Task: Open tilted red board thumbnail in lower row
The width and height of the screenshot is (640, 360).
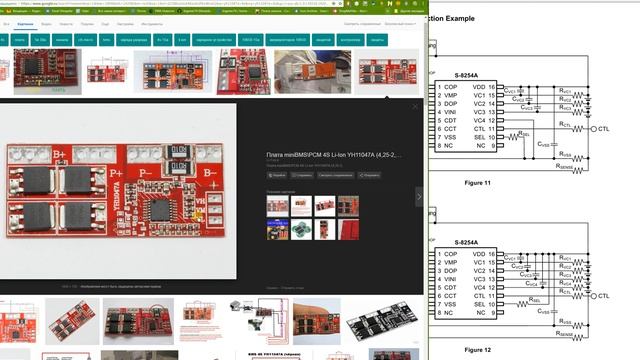Action: pyautogui.click(x=72, y=322)
